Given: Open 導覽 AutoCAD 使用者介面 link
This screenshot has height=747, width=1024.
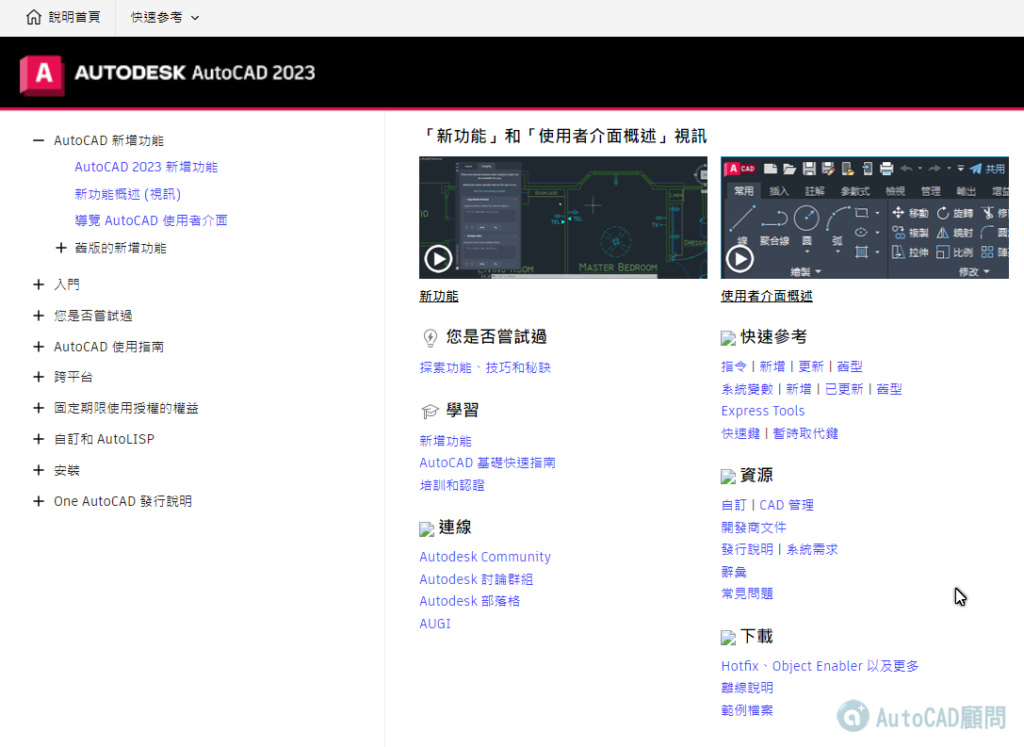Looking at the screenshot, I should click(x=151, y=221).
